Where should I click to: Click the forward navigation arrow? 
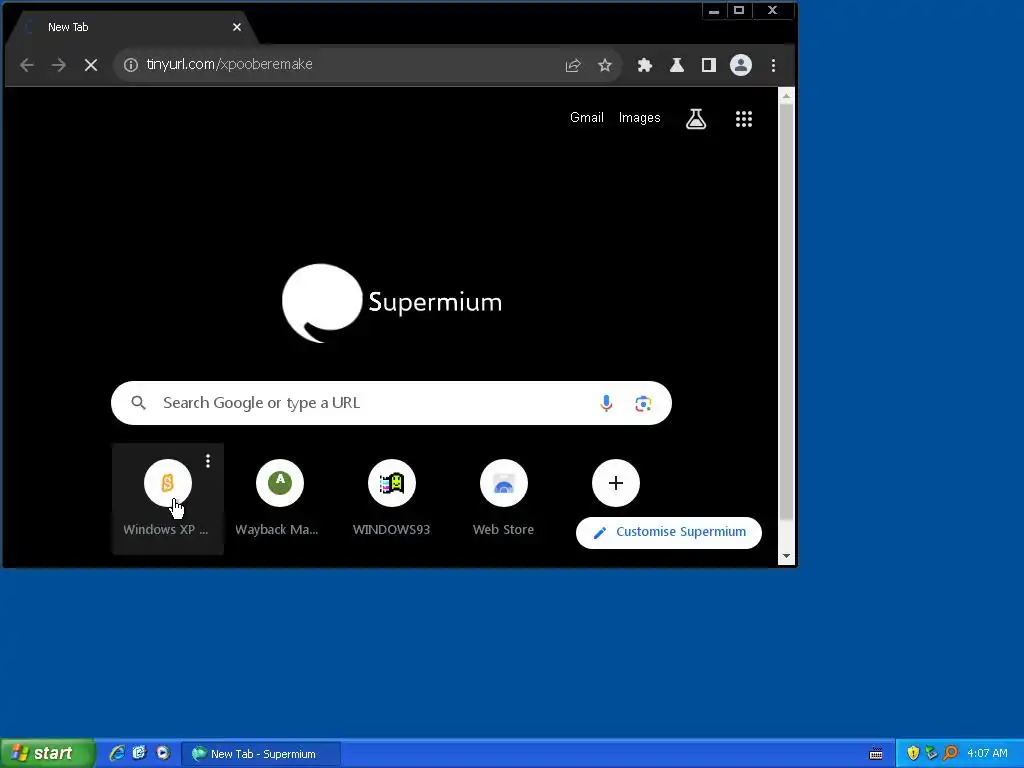tap(59, 65)
